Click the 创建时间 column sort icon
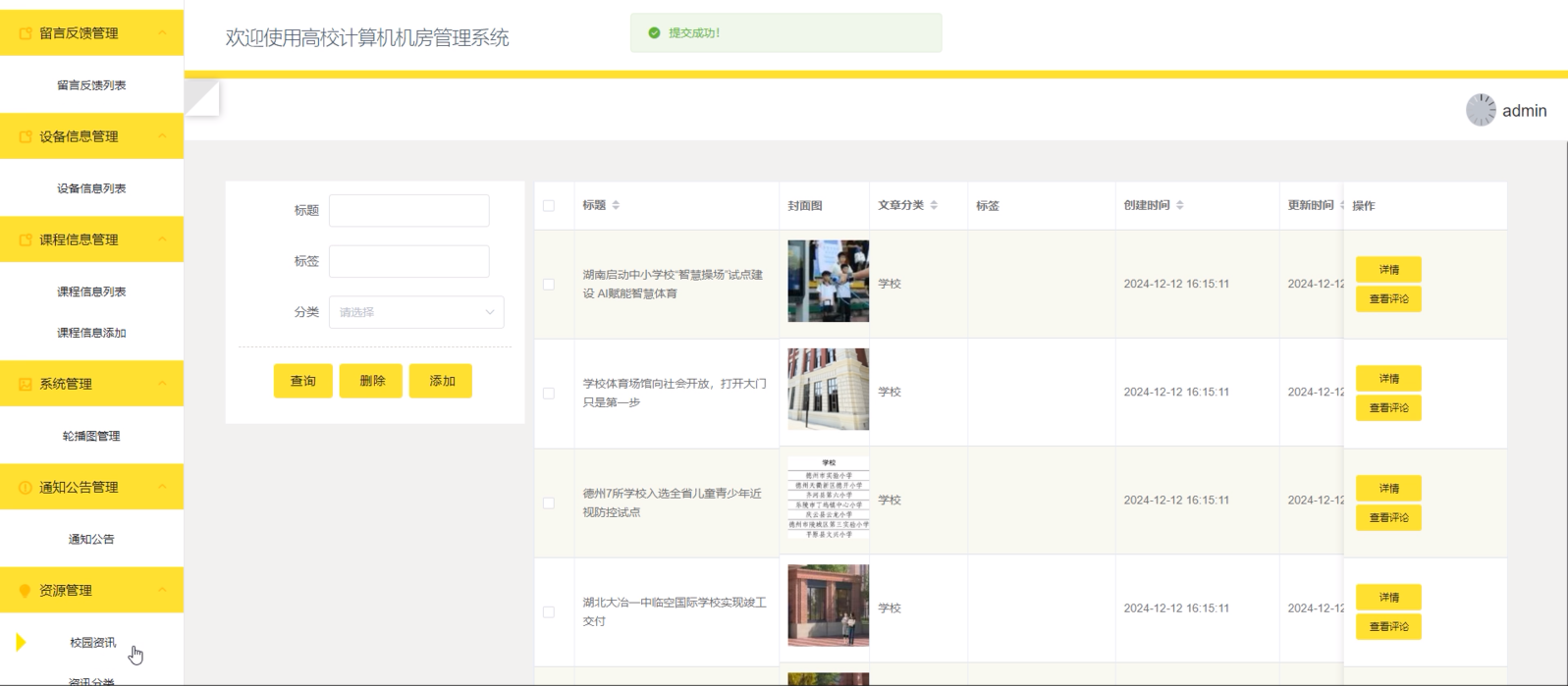 click(1180, 205)
